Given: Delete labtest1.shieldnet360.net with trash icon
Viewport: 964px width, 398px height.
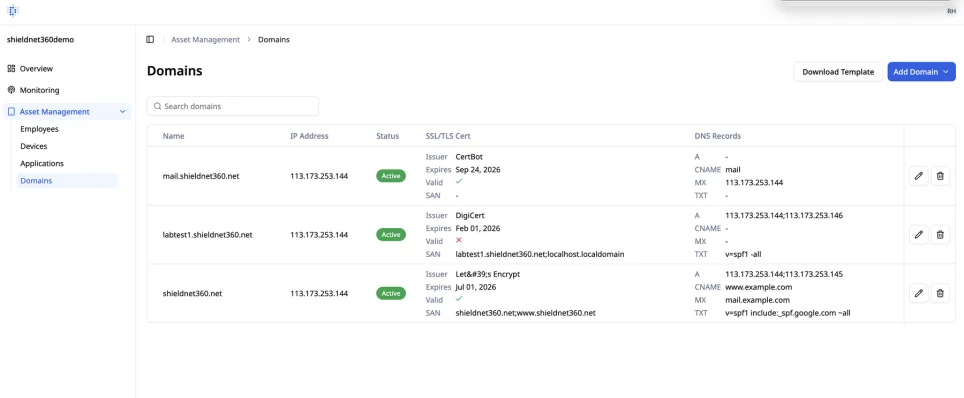Looking at the screenshot, I should click(x=940, y=234).
